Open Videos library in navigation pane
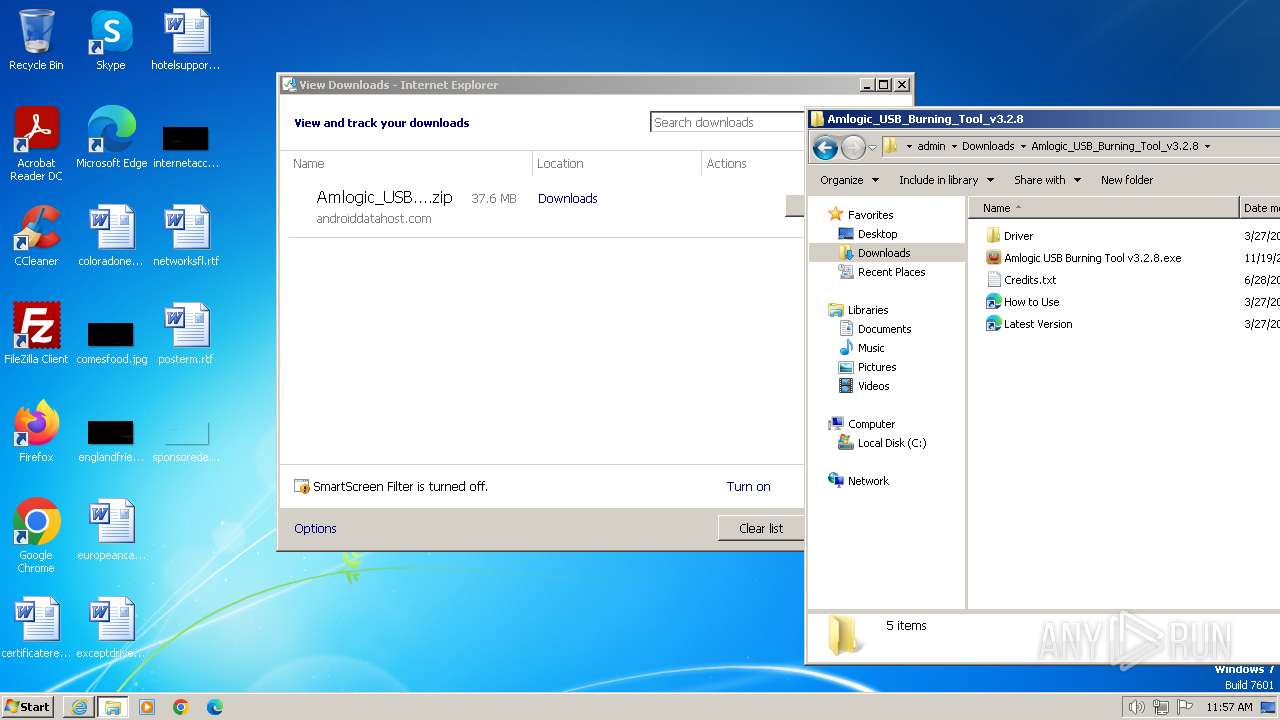This screenshot has width=1280, height=720. pos(872,386)
